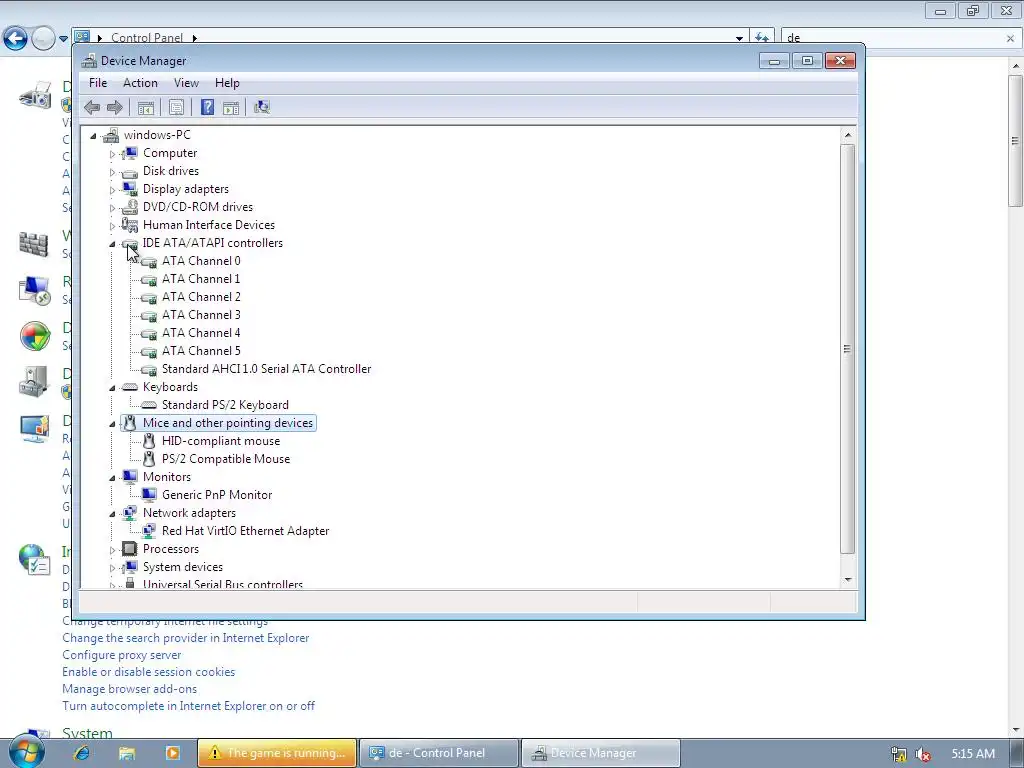Click the network warning icon in system tray
Screen dimensions: 1024x768
coord(899,754)
